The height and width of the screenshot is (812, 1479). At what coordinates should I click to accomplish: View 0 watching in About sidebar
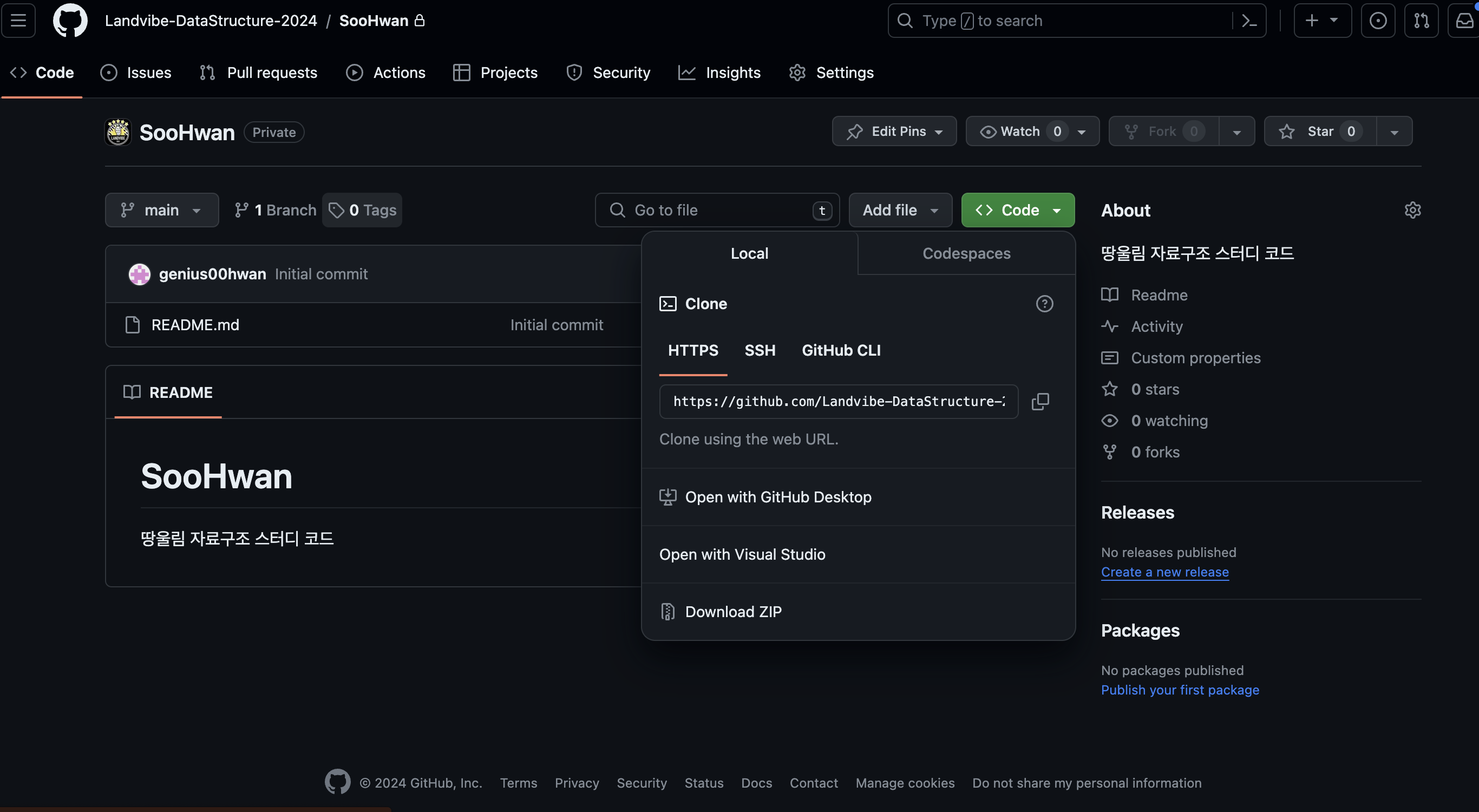tap(1155, 421)
